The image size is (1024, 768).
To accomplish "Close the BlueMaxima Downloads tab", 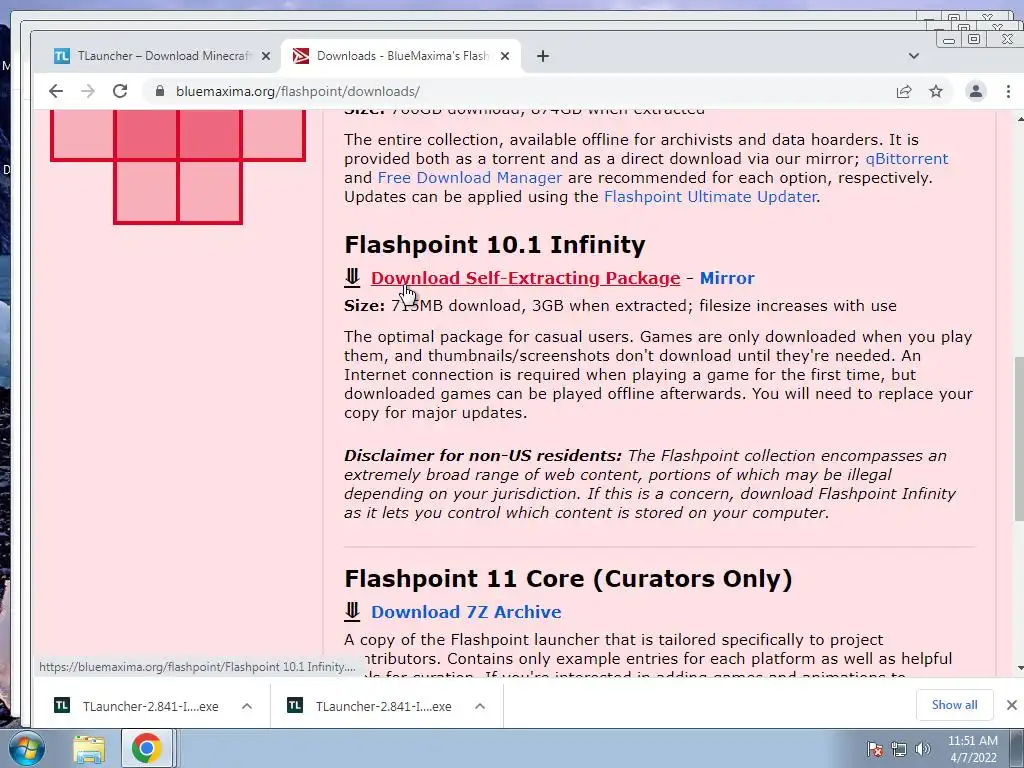I will point(505,56).
